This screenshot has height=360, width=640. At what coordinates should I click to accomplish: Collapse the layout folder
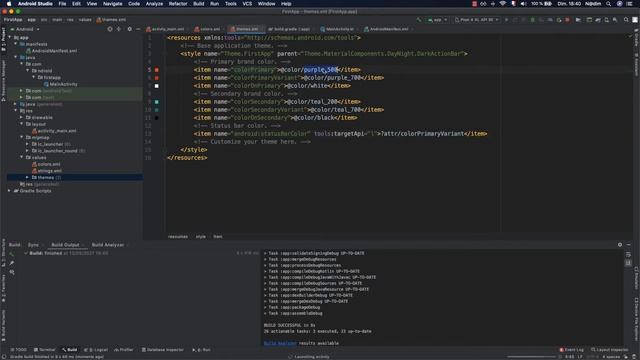(22, 124)
